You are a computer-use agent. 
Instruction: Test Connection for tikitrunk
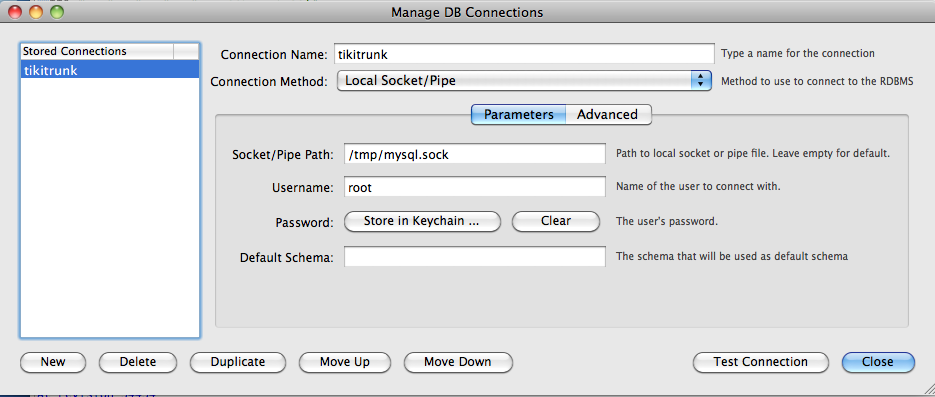pos(760,362)
